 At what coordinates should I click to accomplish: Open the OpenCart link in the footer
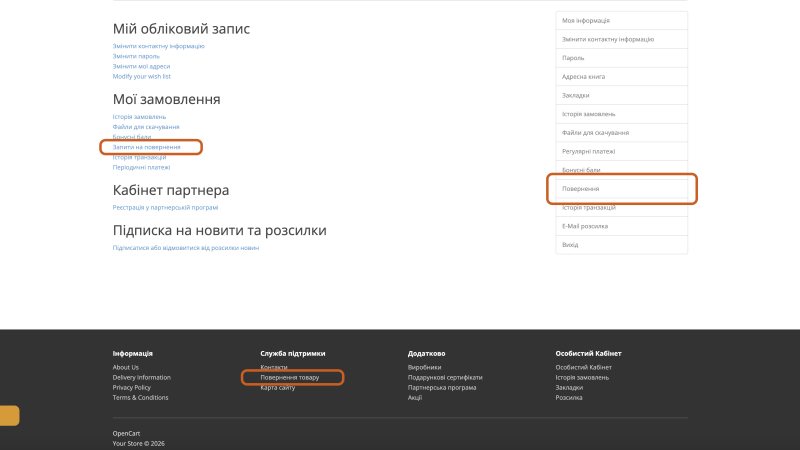coord(126,434)
